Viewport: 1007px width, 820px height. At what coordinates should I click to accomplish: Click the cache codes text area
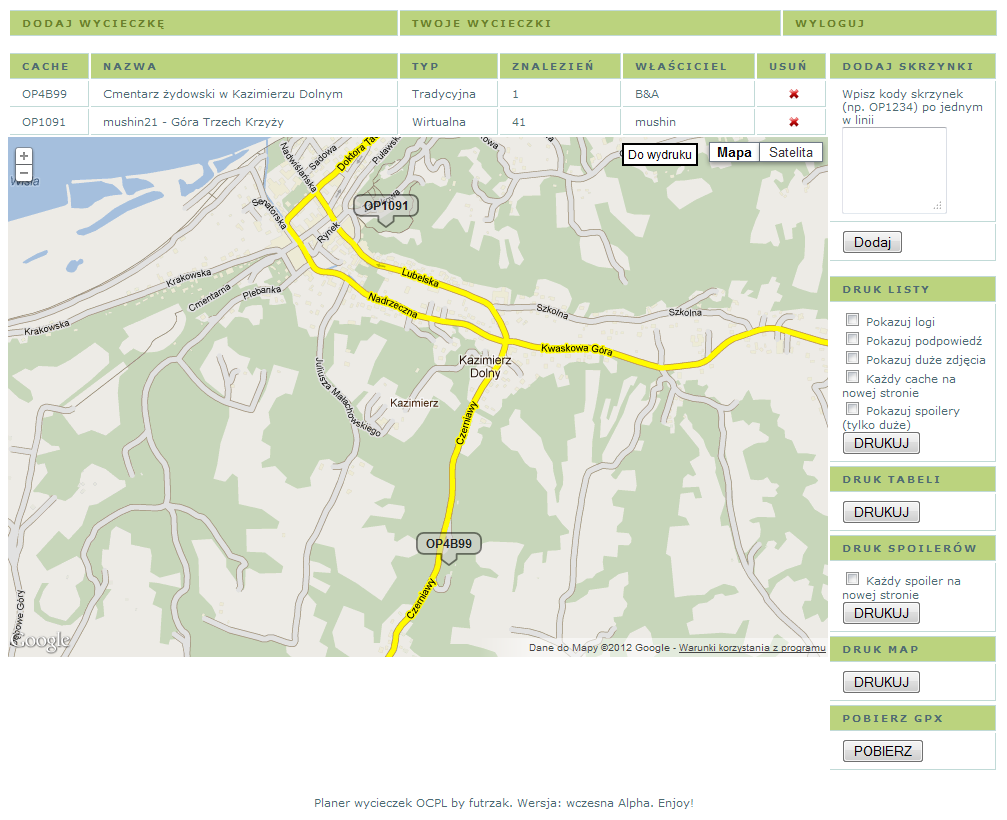click(x=893, y=173)
